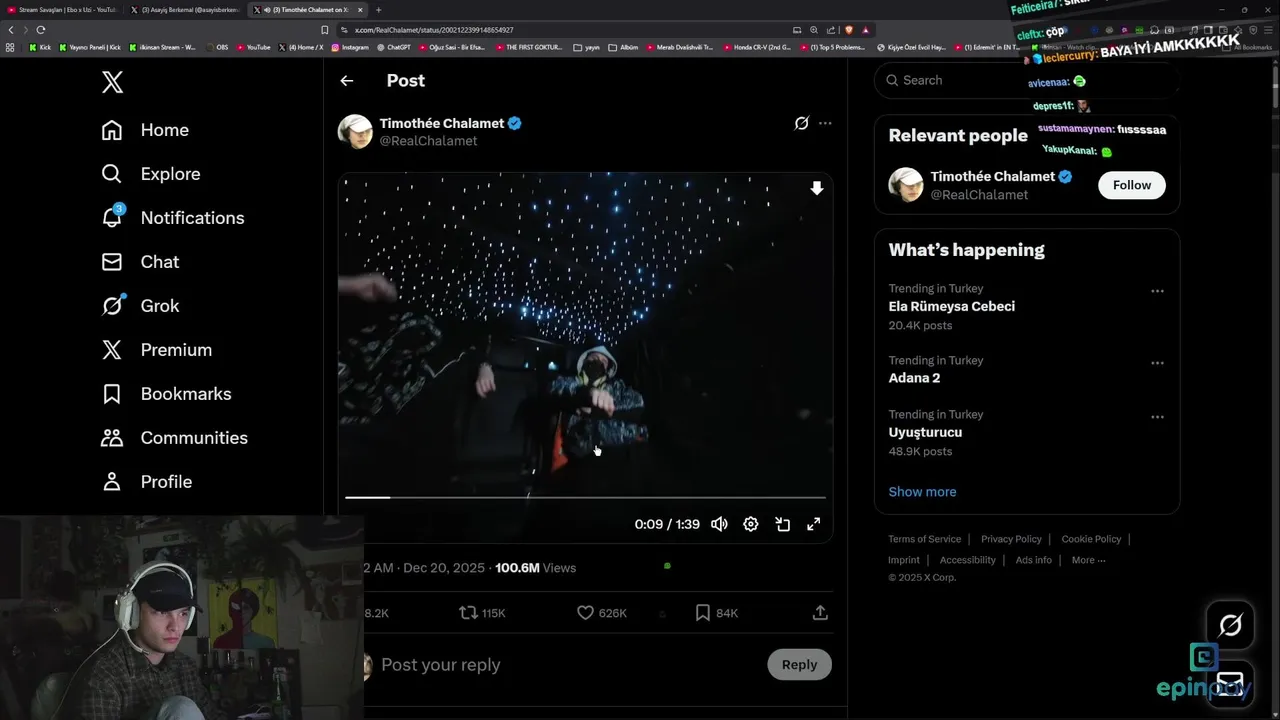Like the post with 626K likes
The height and width of the screenshot is (720, 1280).
click(x=602, y=612)
